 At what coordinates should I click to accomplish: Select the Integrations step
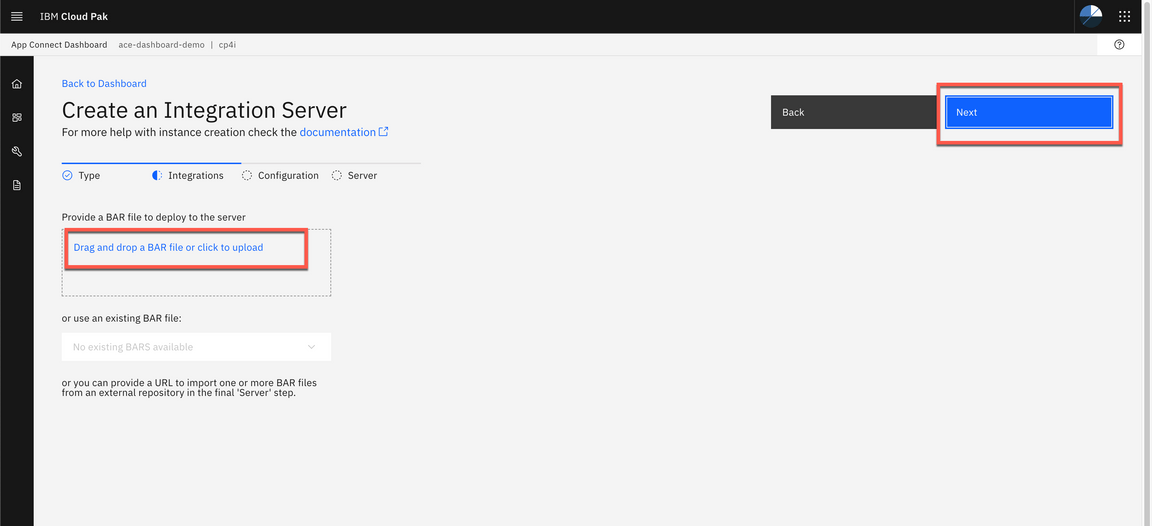[x=188, y=175]
